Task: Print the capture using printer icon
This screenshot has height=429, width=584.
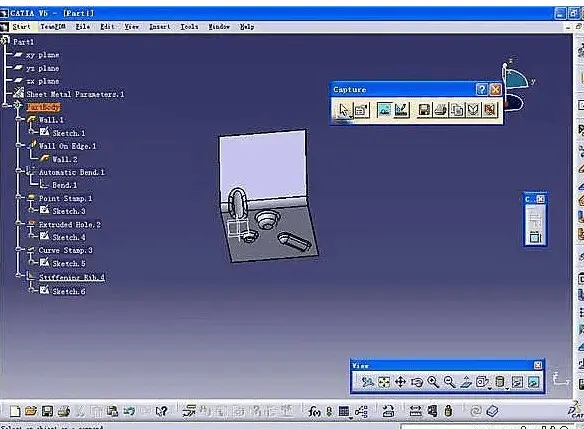Action: [x=440, y=109]
